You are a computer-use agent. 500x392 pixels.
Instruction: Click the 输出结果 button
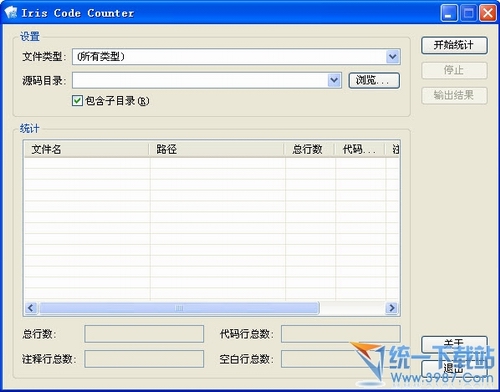tap(454, 95)
